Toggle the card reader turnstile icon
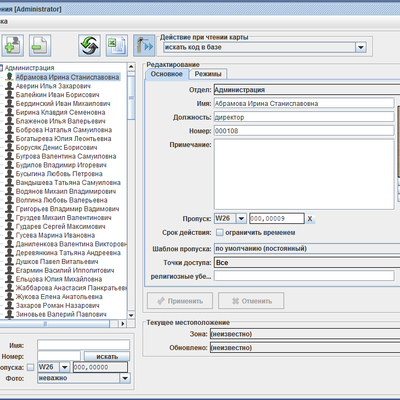 (144, 45)
